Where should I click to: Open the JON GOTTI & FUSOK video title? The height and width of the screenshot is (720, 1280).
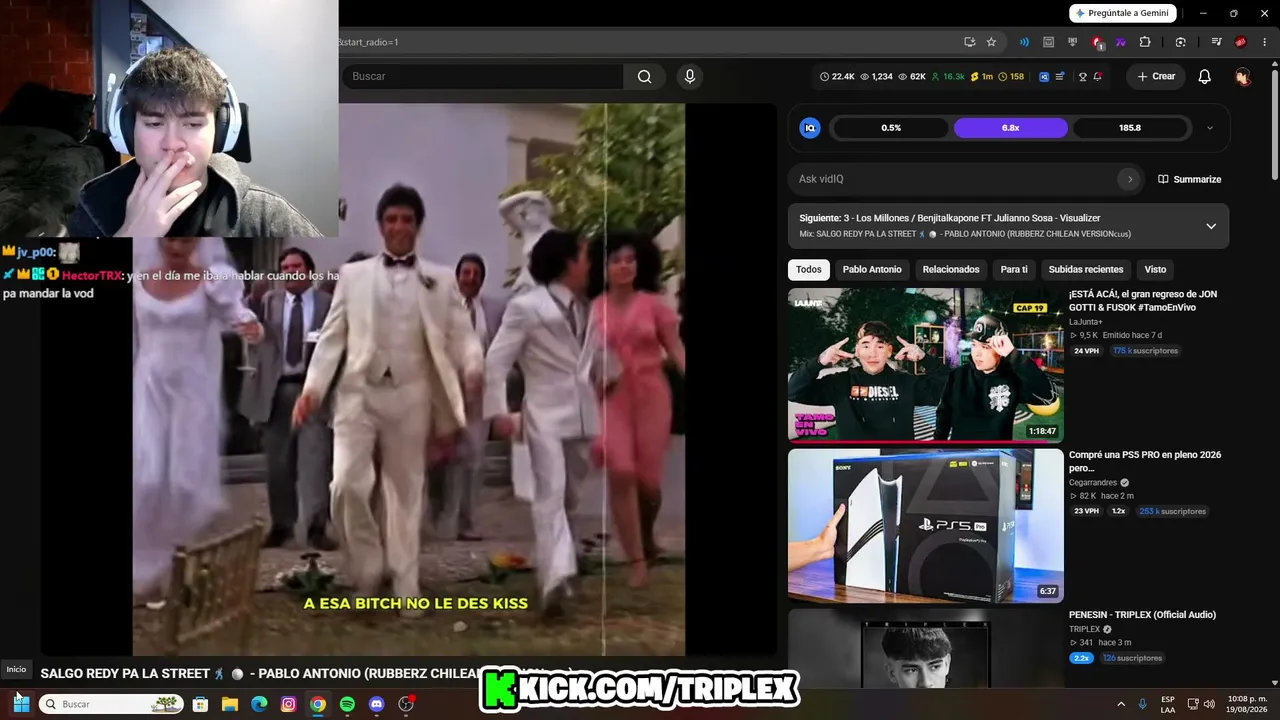coord(1143,301)
